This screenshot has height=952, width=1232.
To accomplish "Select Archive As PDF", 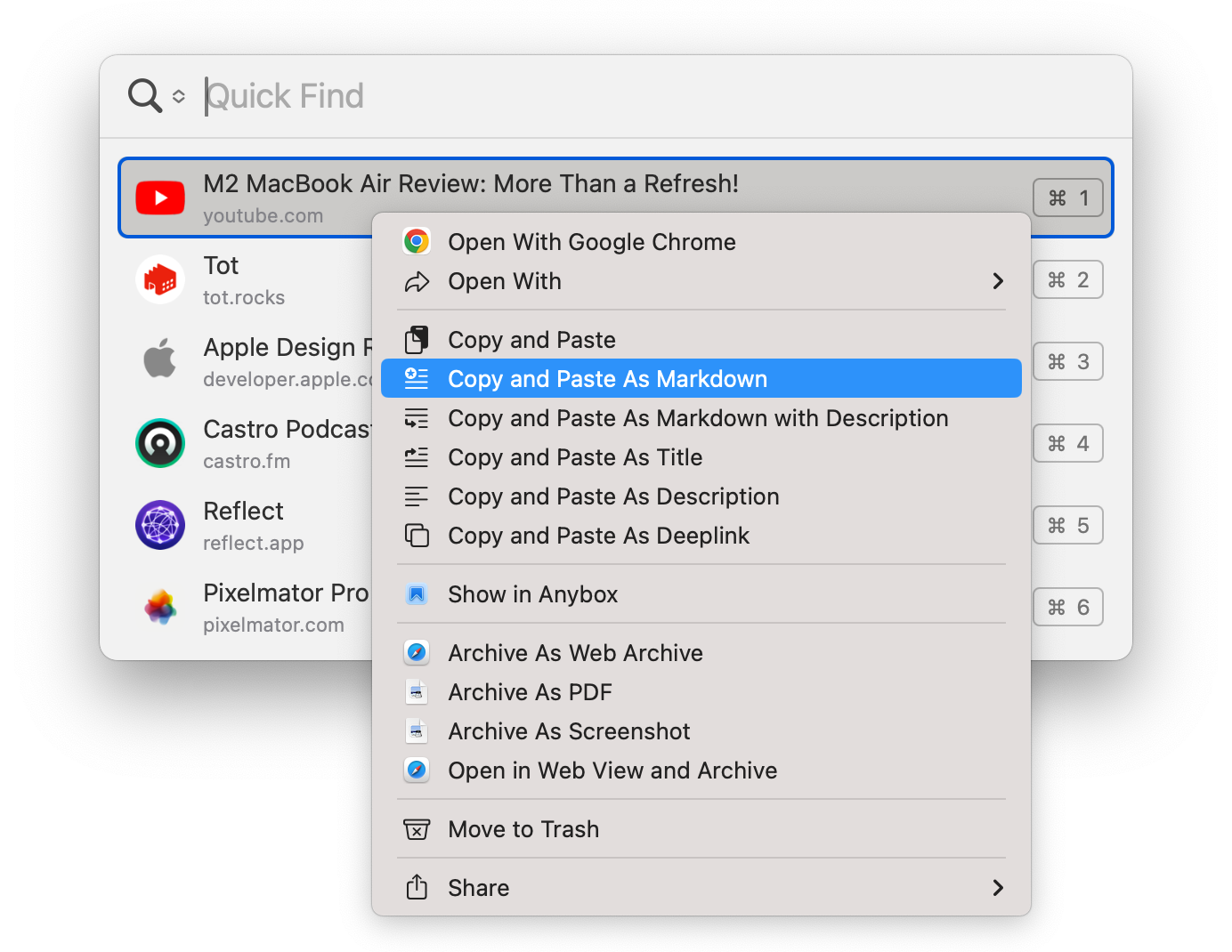I will tap(530, 692).
